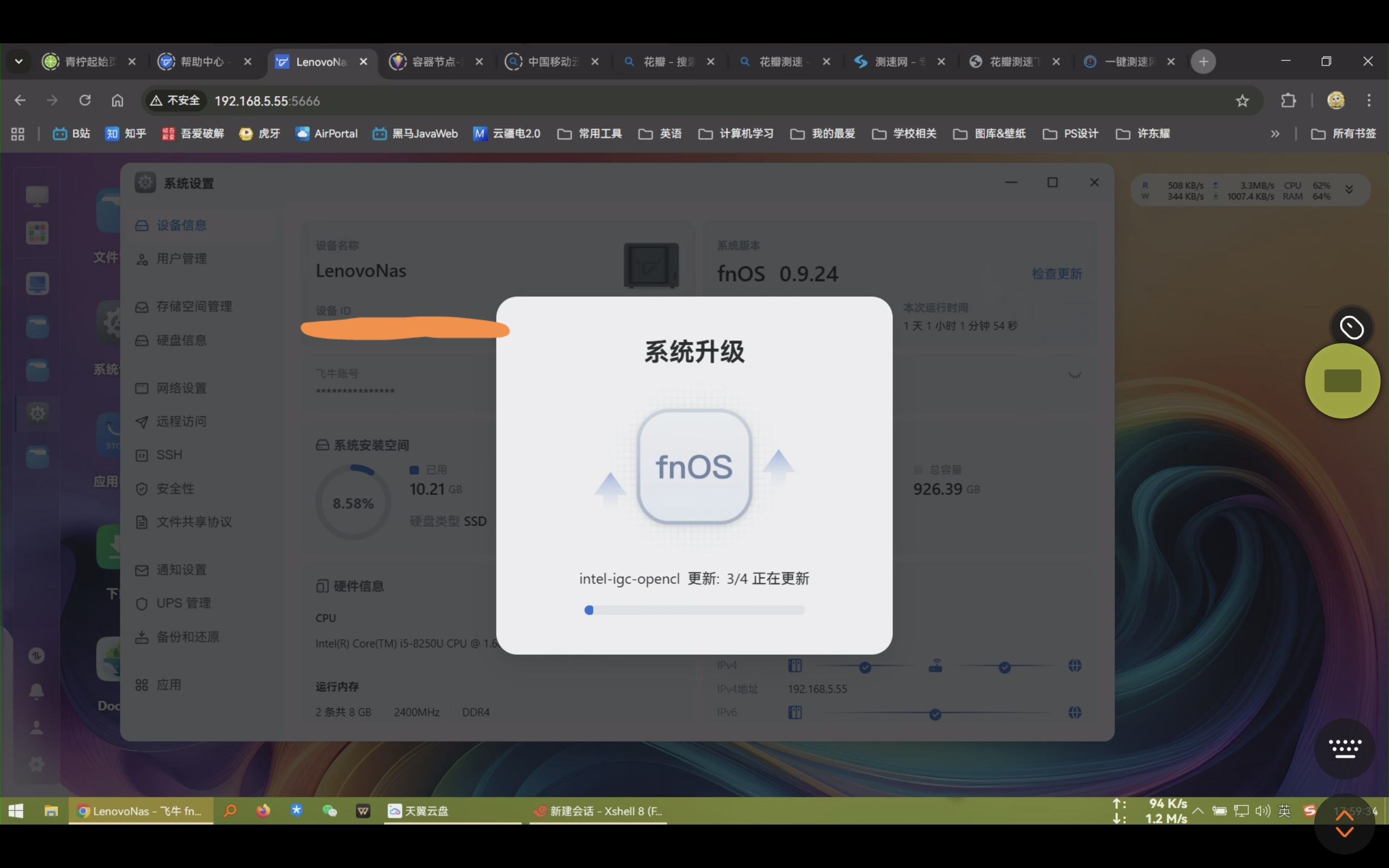Expand the tab search dropdown arrow
The height and width of the screenshot is (868, 1389).
pos(18,61)
